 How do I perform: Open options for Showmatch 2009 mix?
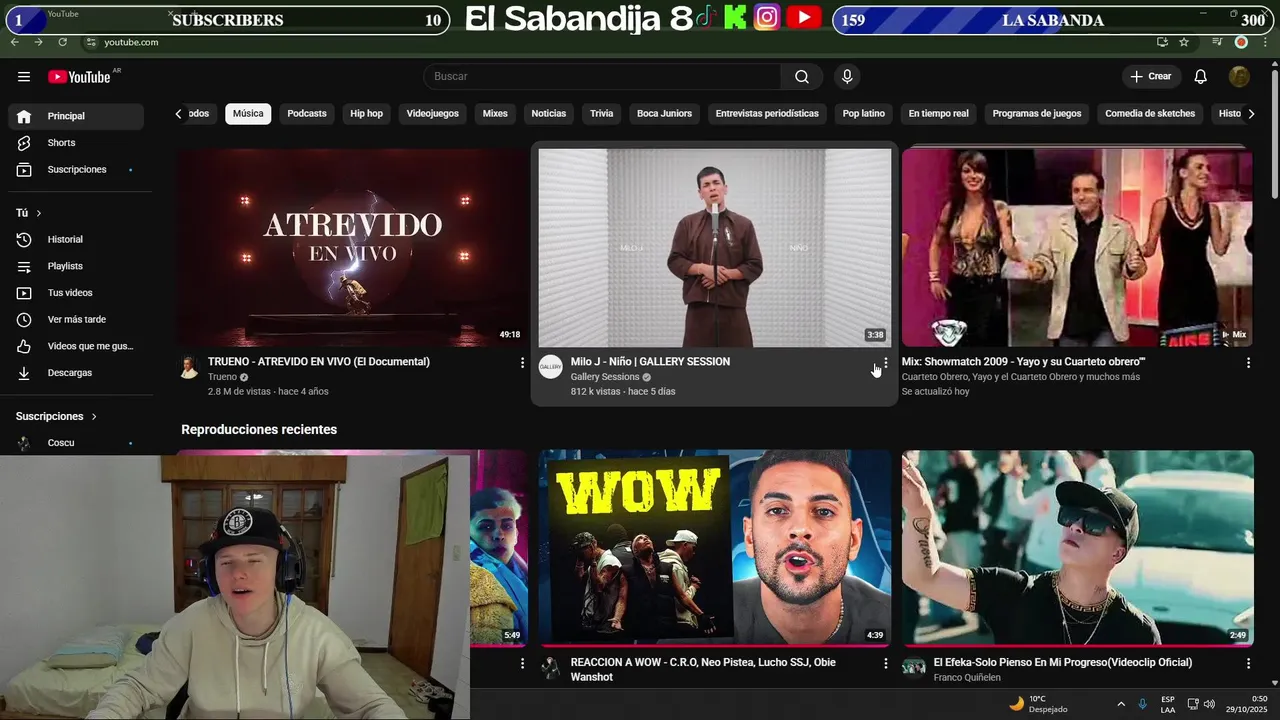[1248, 363]
